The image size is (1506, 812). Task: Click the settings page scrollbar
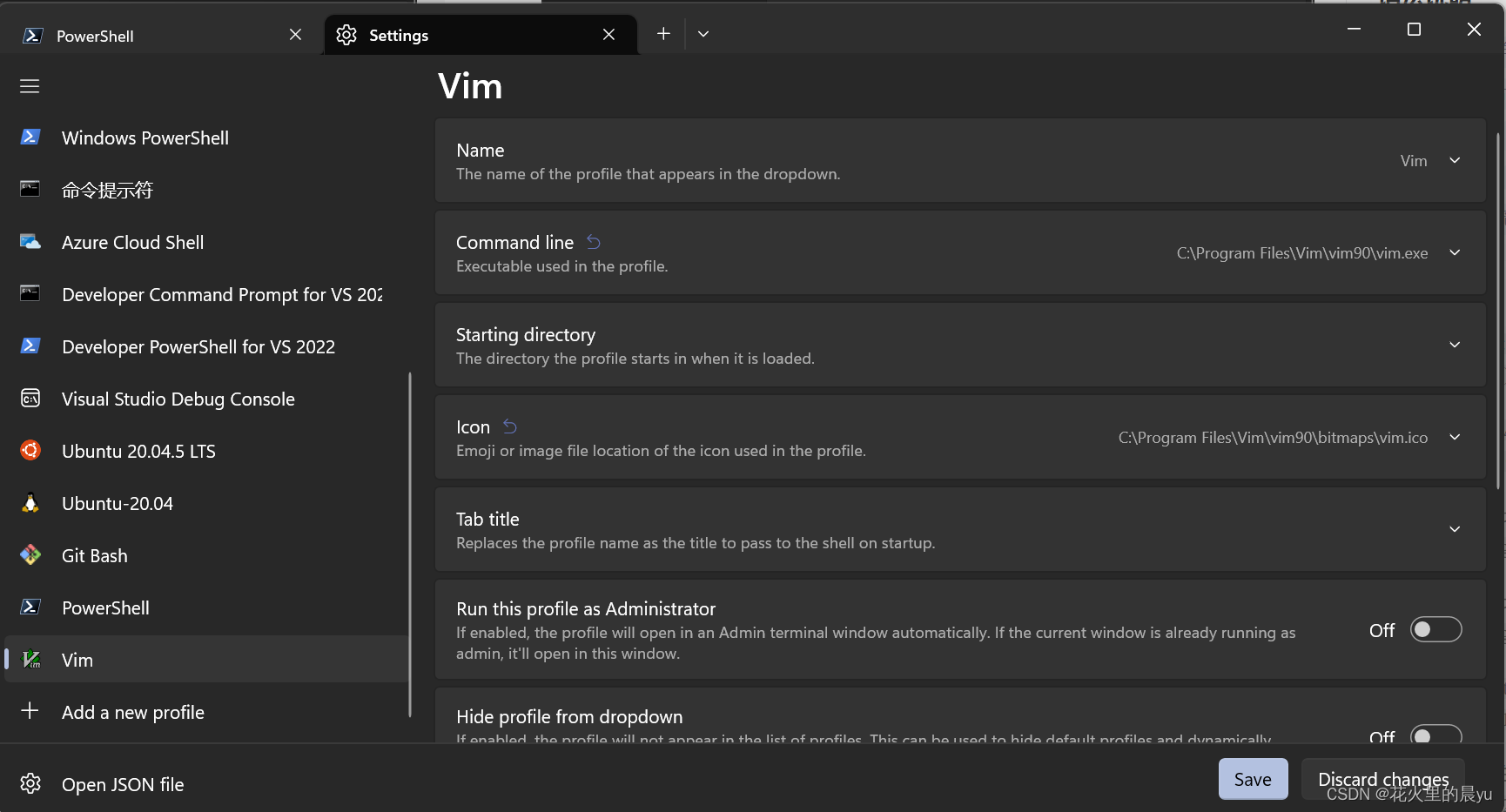[1497, 311]
